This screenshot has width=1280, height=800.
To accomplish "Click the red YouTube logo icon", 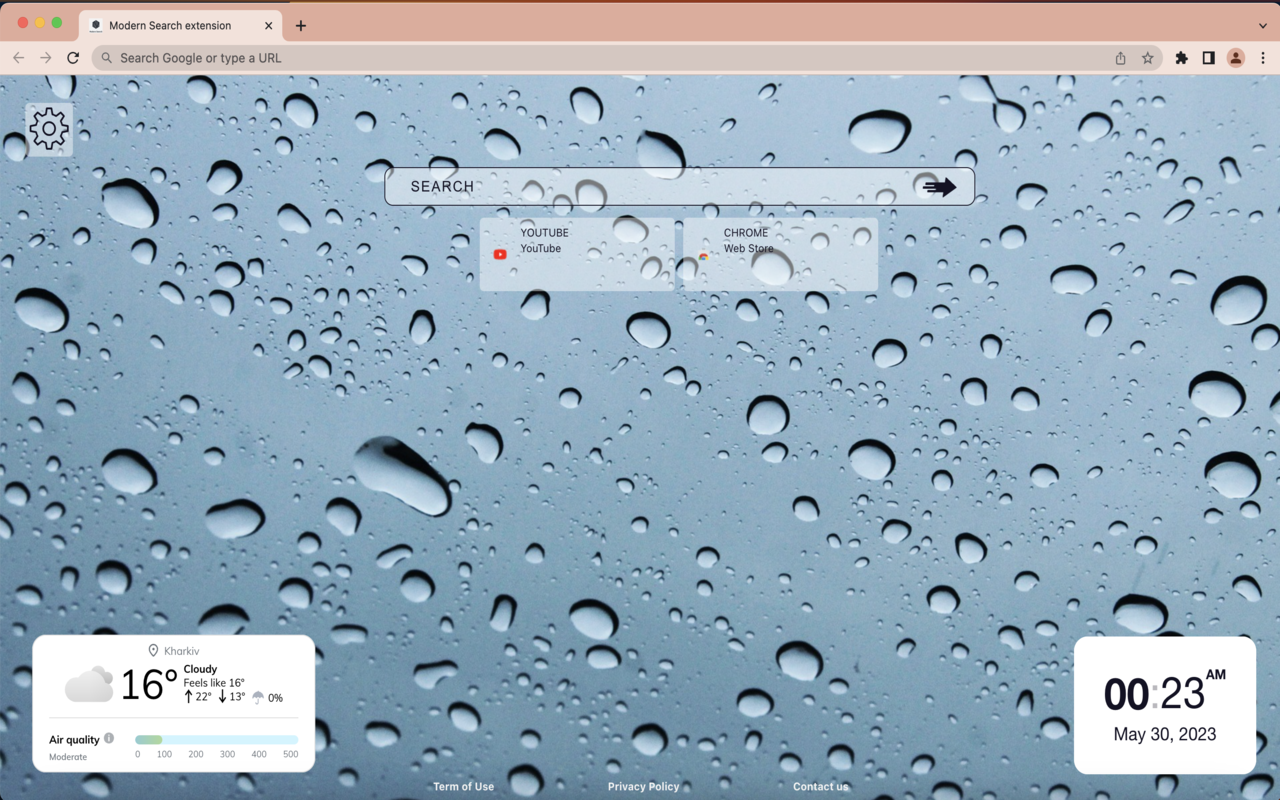I will coord(500,255).
